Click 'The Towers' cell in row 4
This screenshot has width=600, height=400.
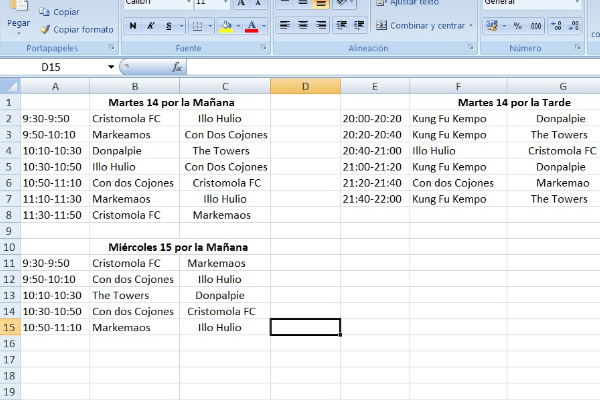tap(225, 150)
